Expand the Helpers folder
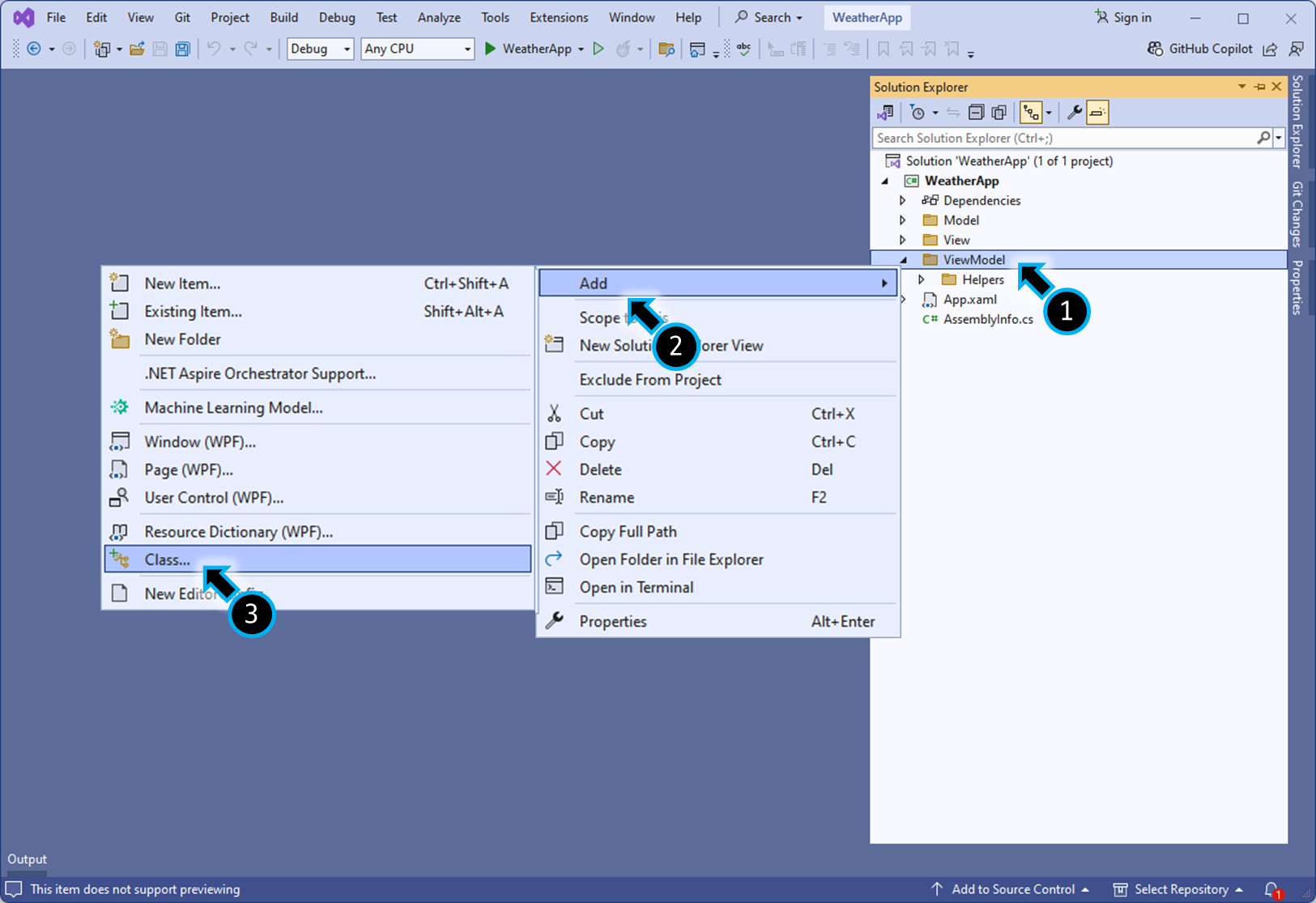The image size is (1316, 903). (x=922, y=280)
